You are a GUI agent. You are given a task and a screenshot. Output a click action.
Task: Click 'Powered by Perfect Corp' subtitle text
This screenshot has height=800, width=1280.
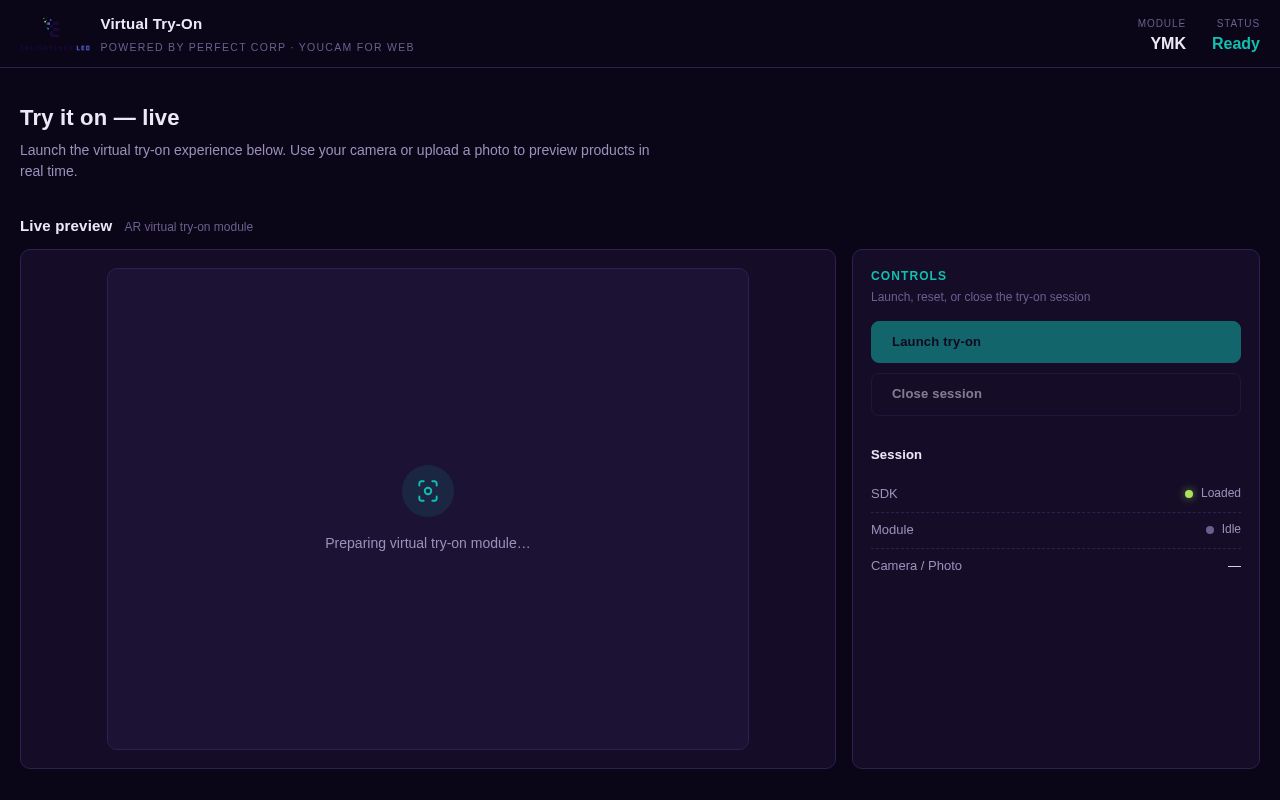click(257, 47)
